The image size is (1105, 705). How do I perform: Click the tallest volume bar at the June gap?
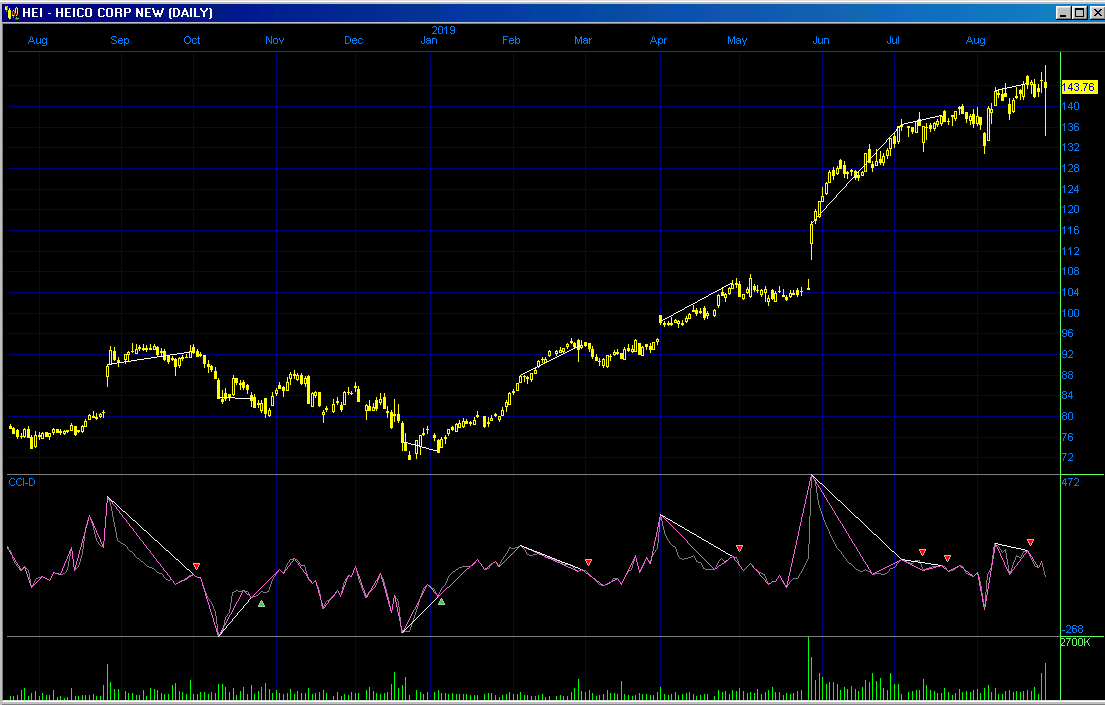pyautogui.click(x=809, y=668)
